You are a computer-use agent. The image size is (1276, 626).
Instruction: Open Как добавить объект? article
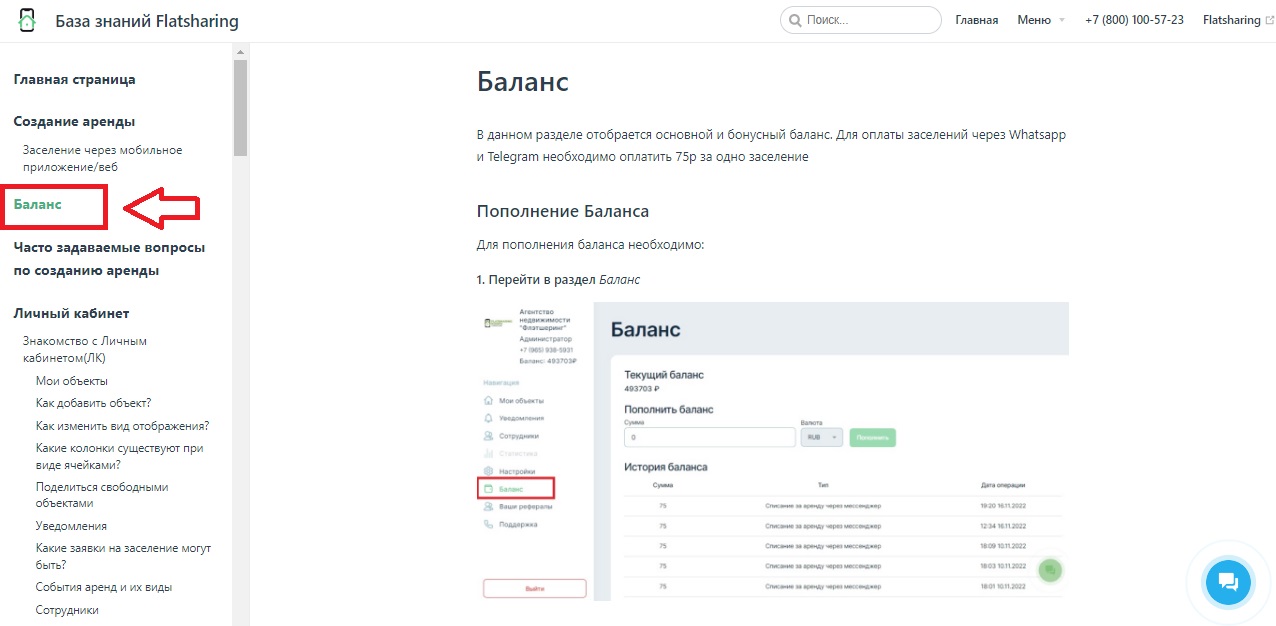[93, 403]
